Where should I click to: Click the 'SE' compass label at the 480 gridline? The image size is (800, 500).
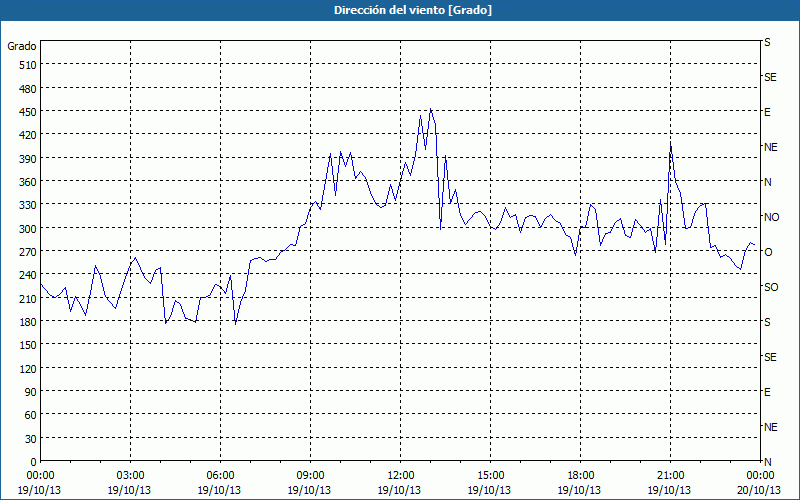770,77
